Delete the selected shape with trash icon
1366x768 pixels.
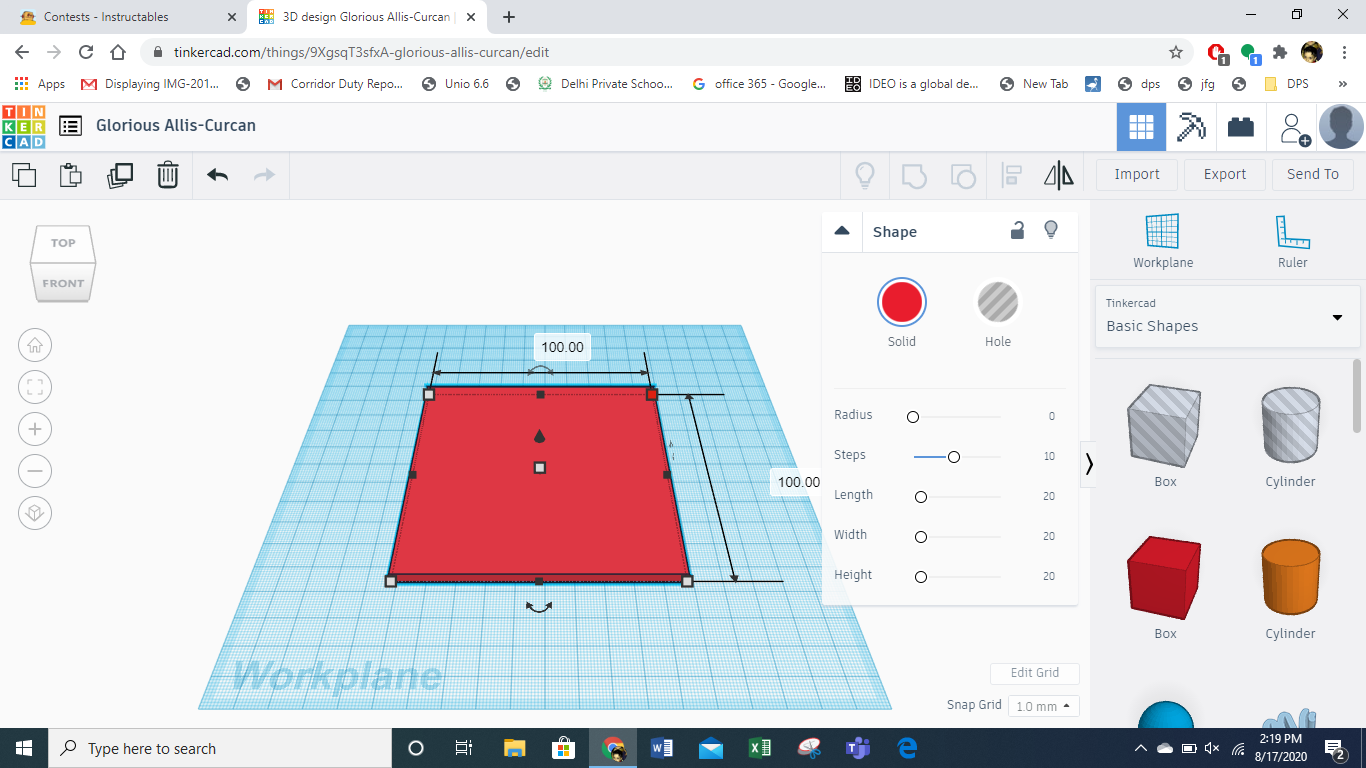tap(168, 175)
